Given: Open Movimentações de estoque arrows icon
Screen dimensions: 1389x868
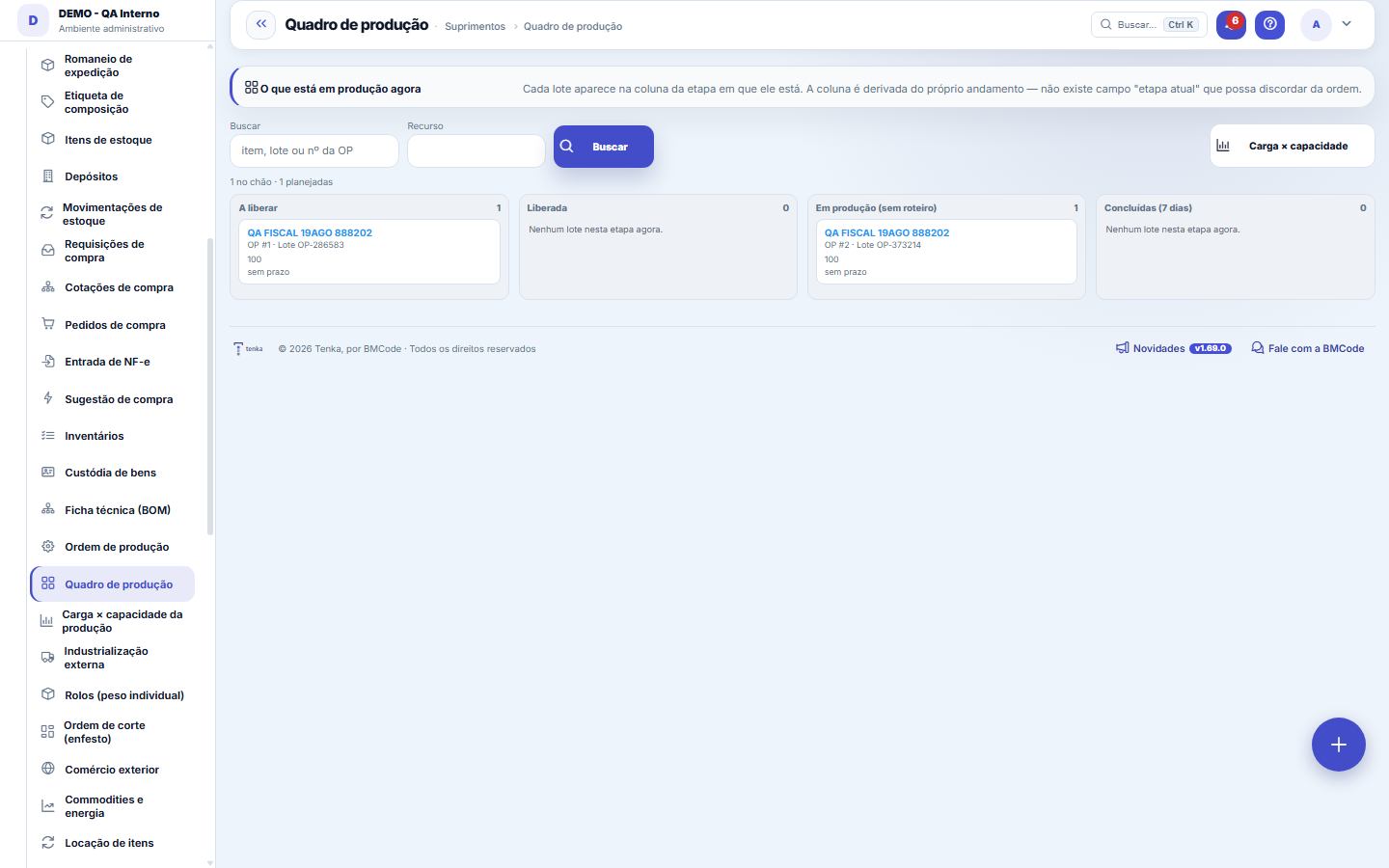Looking at the screenshot, I should 46,213.
